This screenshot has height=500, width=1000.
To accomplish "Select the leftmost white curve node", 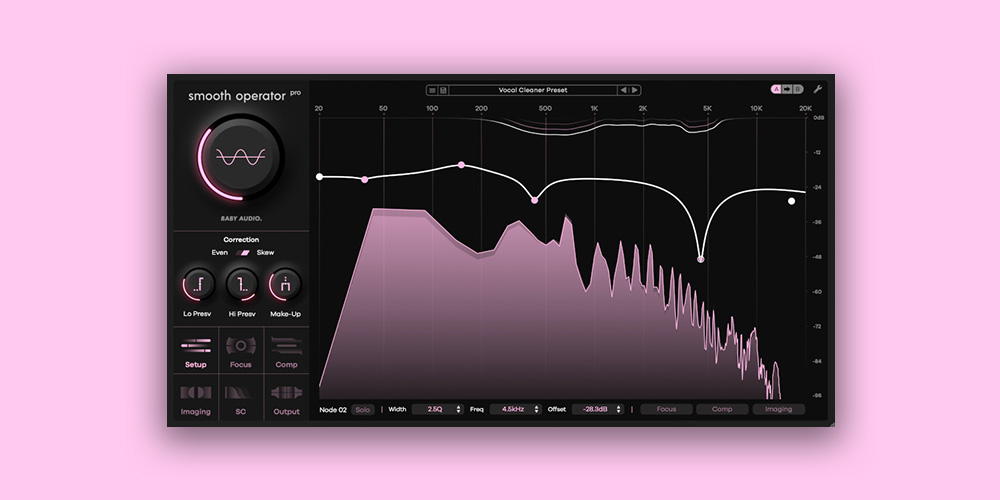I will (x=320, y=177).
